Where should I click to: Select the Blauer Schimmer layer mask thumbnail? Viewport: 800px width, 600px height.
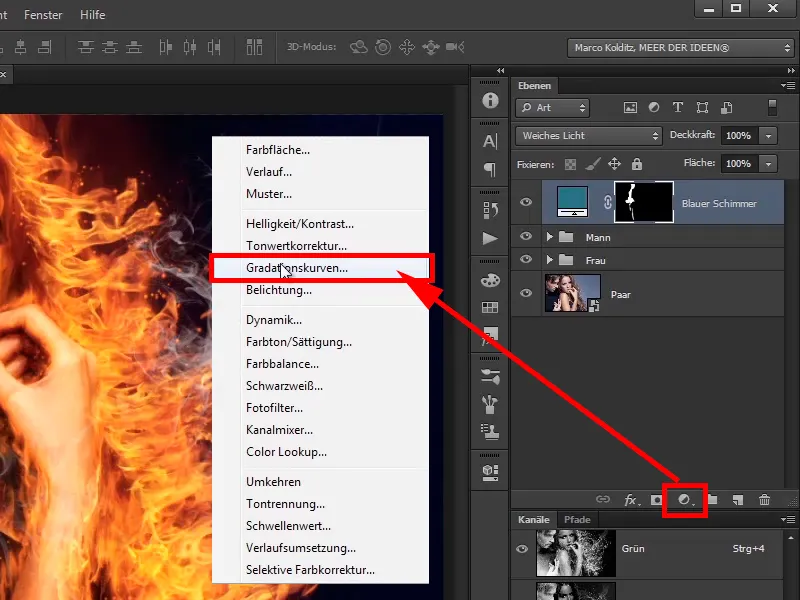coord(644,202)
